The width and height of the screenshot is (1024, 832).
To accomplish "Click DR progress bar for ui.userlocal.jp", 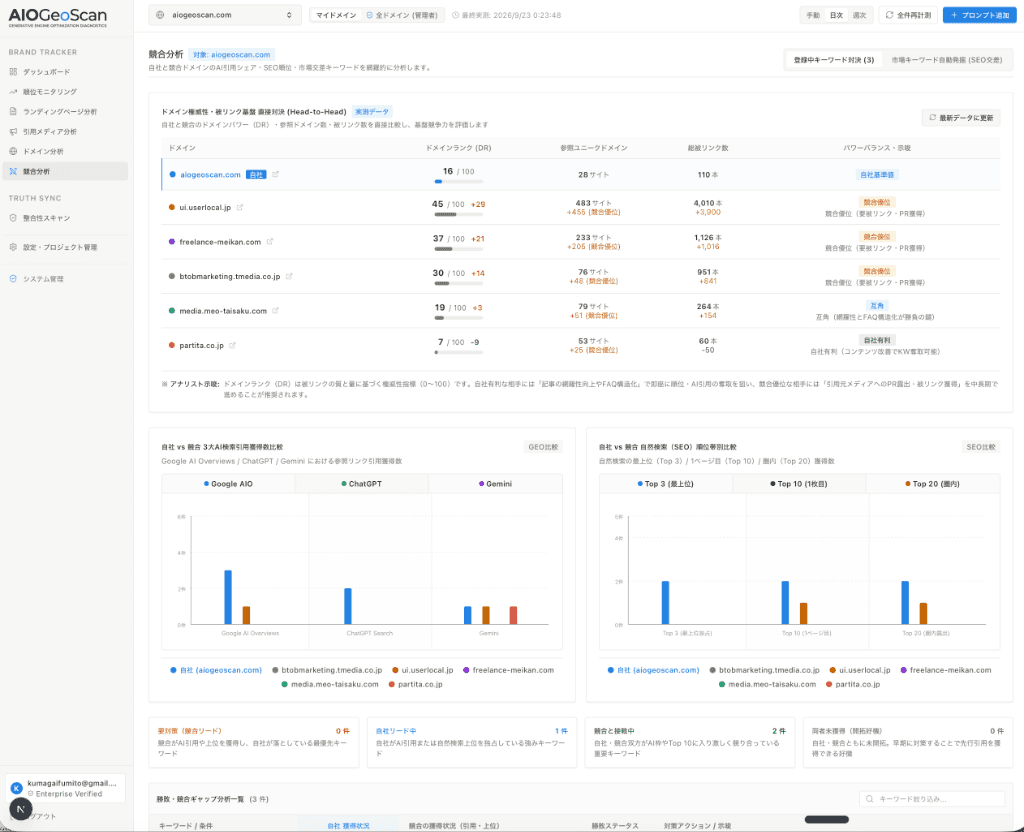I will (458, 214).
